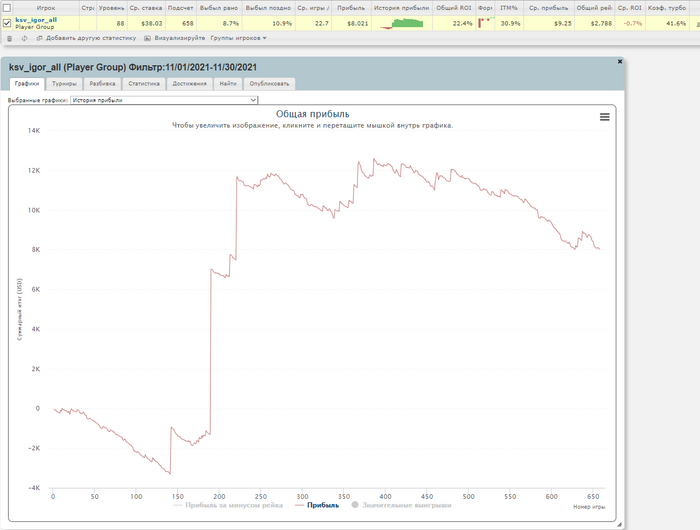Viewport: 700px width, 530px height.
Task: Toggle Прибыль за минусом рейка legend series
Action: click(228, 505)
